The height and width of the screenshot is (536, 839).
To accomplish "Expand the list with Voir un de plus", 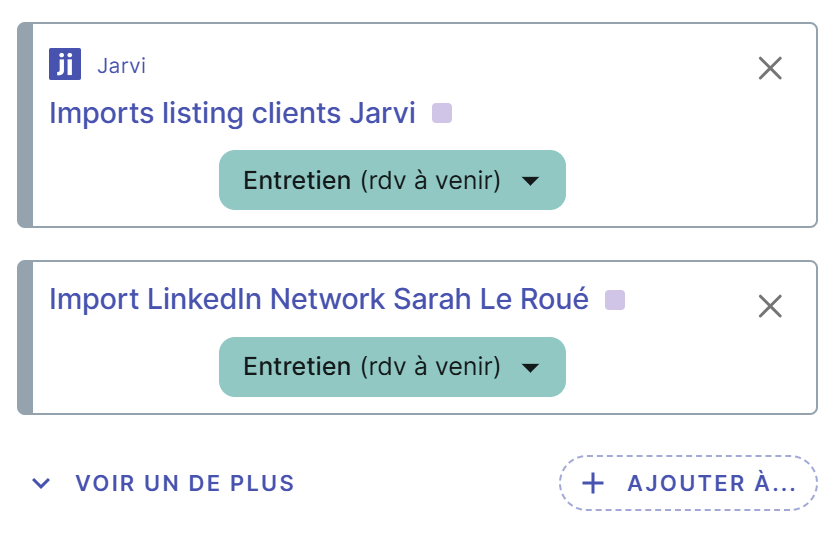I will pos(184,484).
